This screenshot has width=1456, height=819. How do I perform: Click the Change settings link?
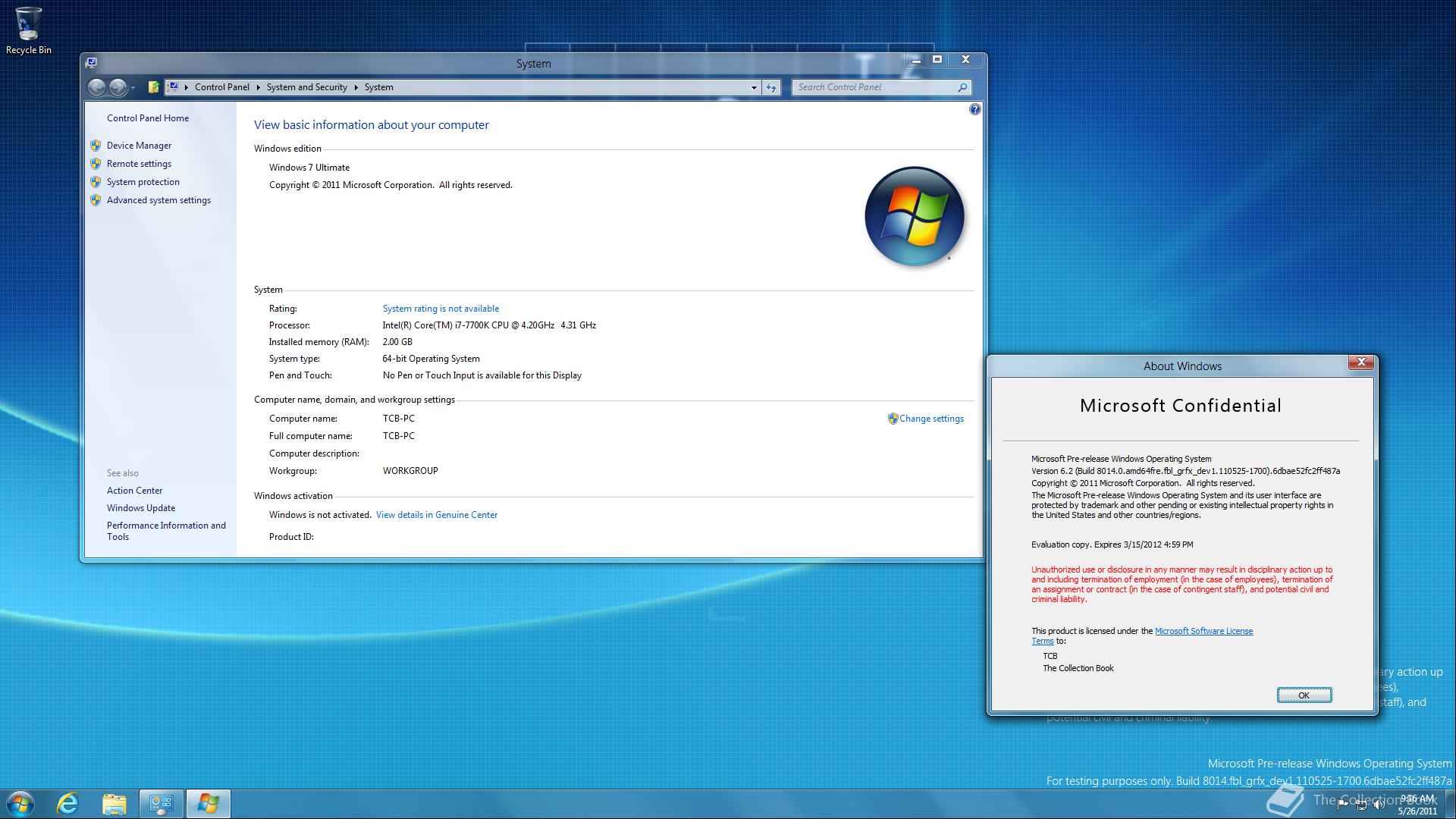click(931, 419)
